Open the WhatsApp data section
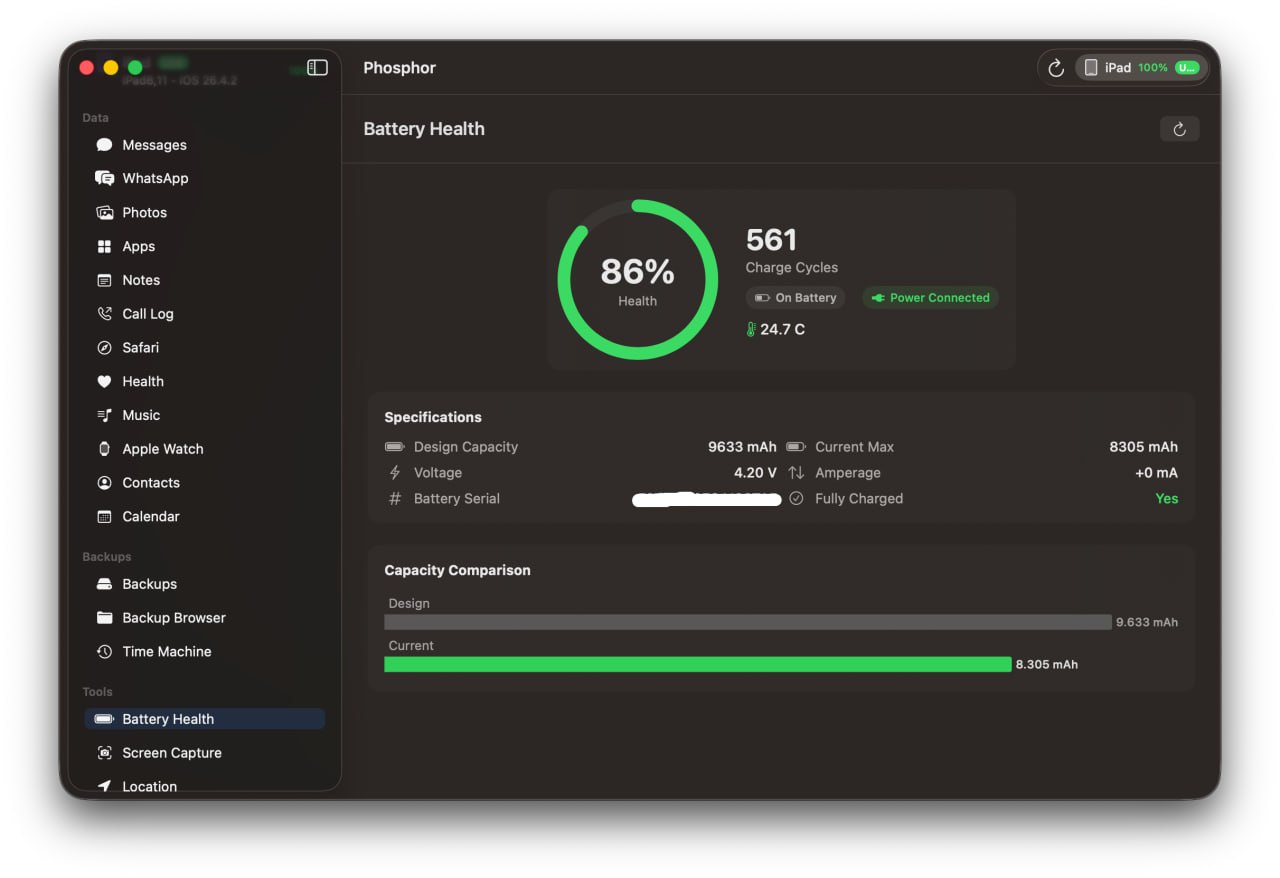 (204, 178)
